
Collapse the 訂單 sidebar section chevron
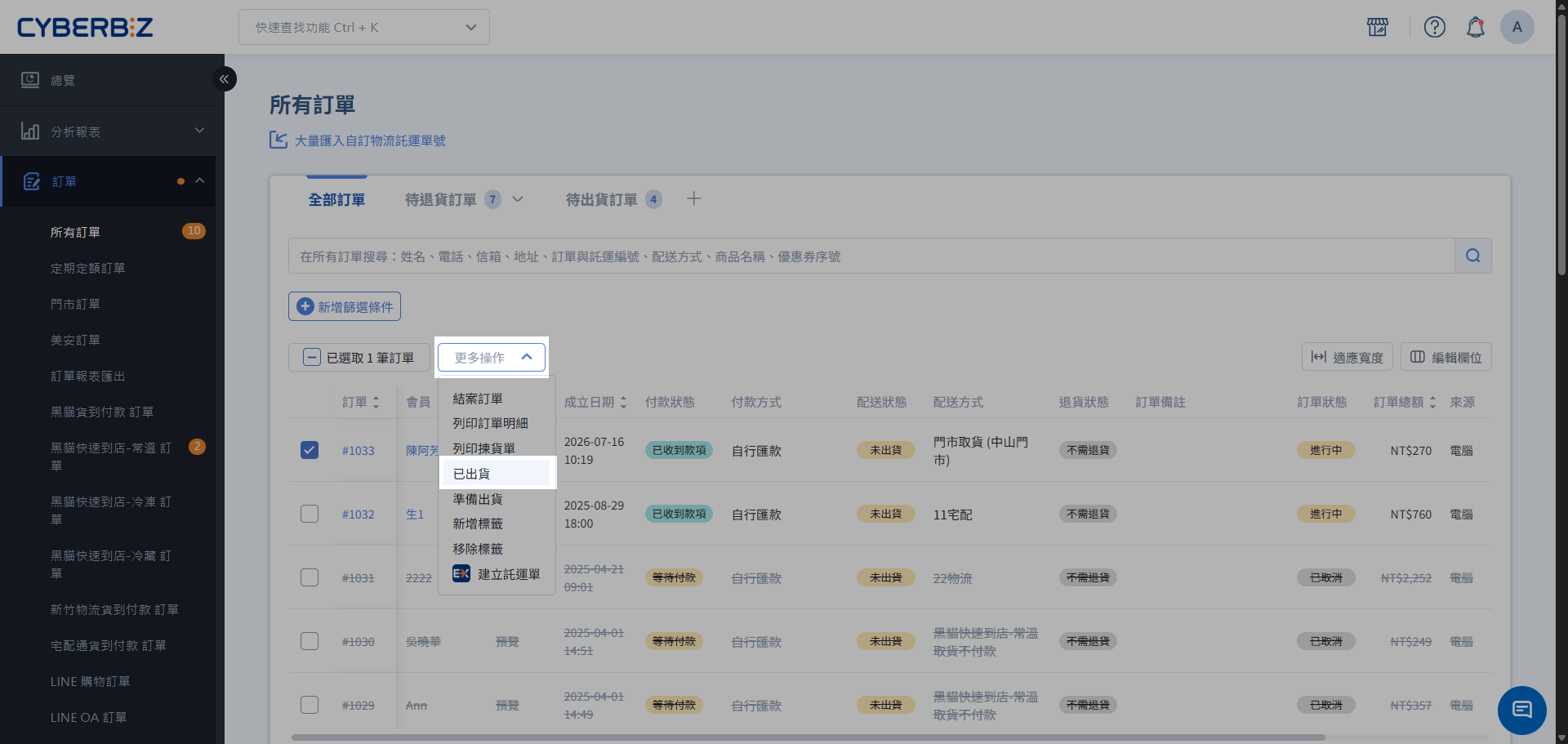pyautogui.click(x=199, y=180)
